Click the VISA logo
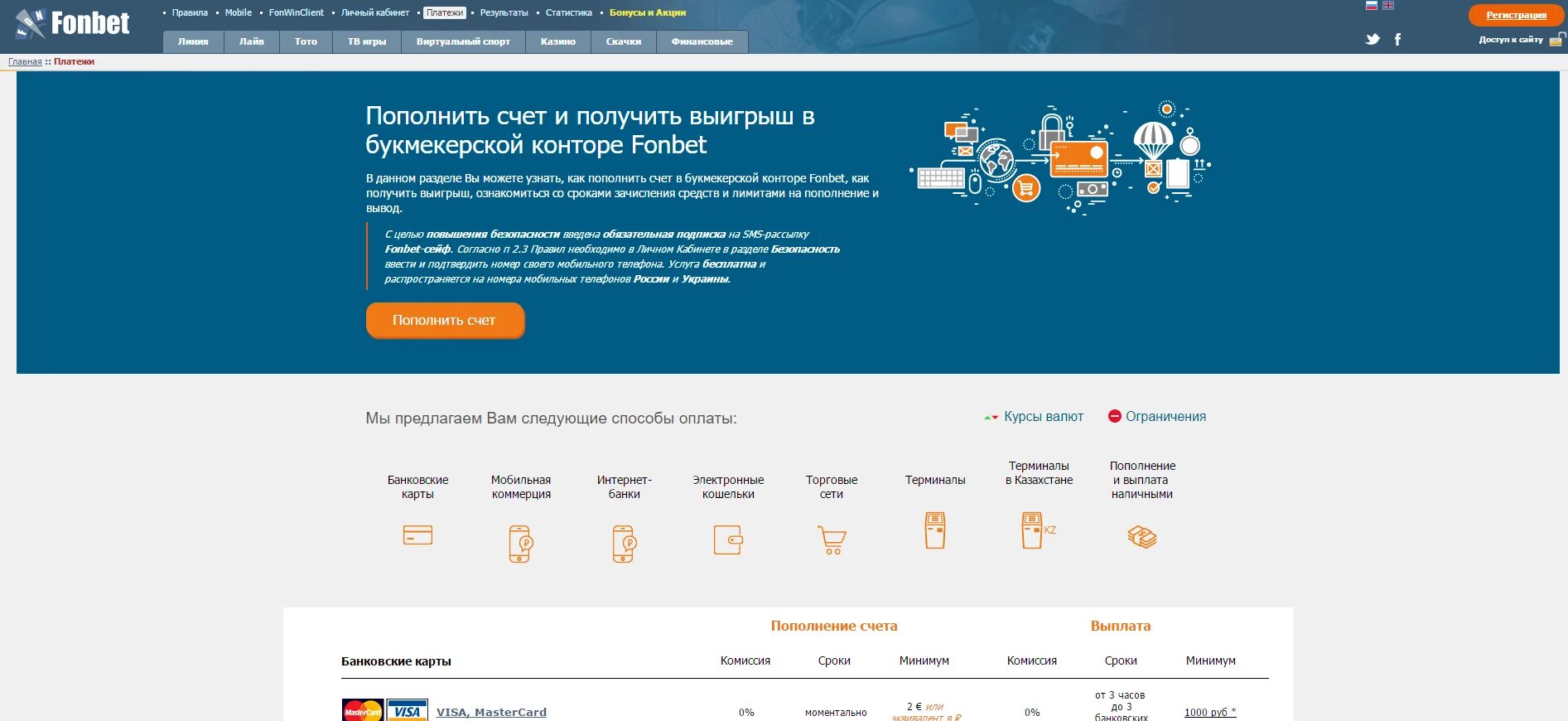 coord(407,711)
